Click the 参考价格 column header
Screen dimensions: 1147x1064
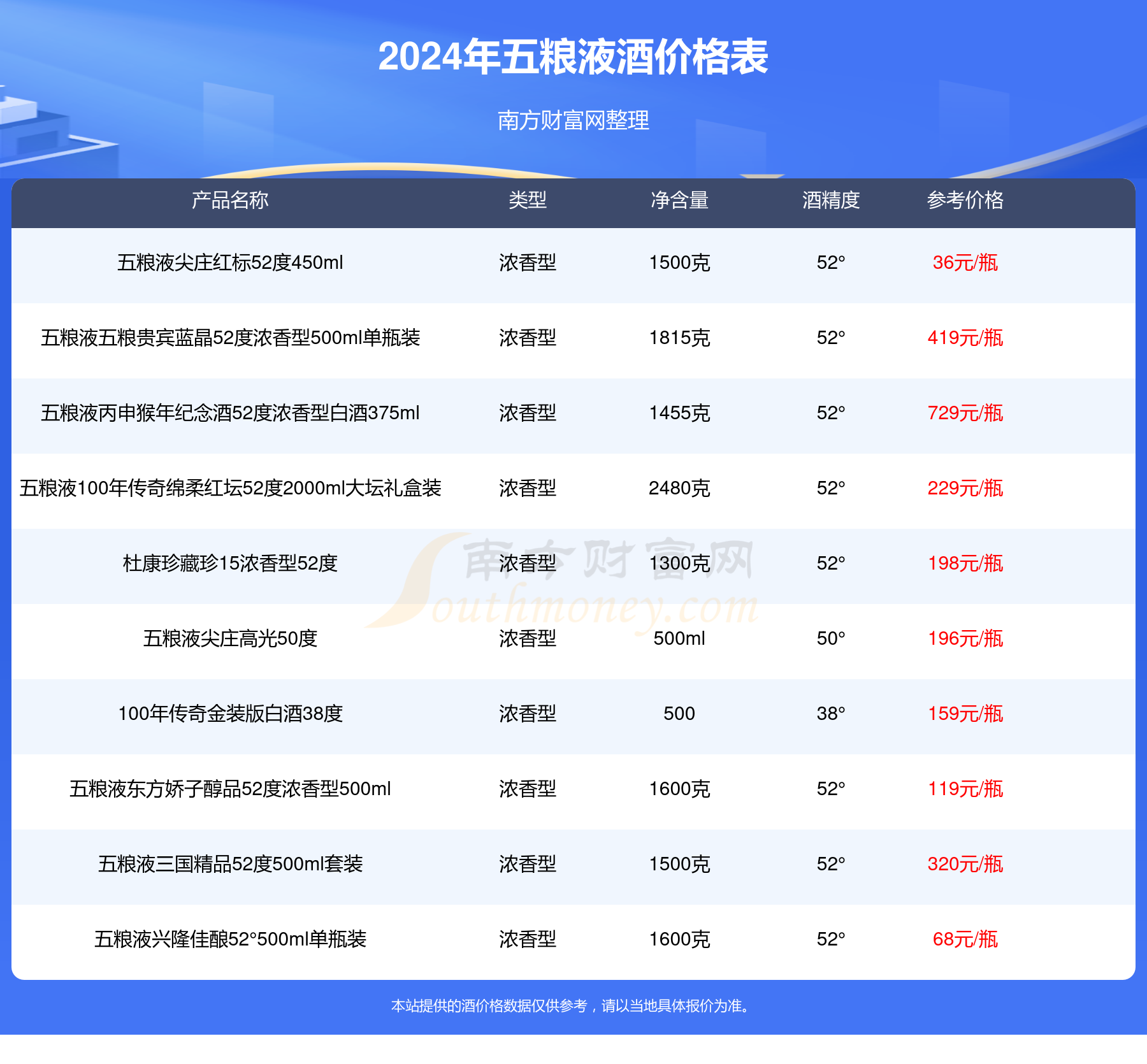965,200
